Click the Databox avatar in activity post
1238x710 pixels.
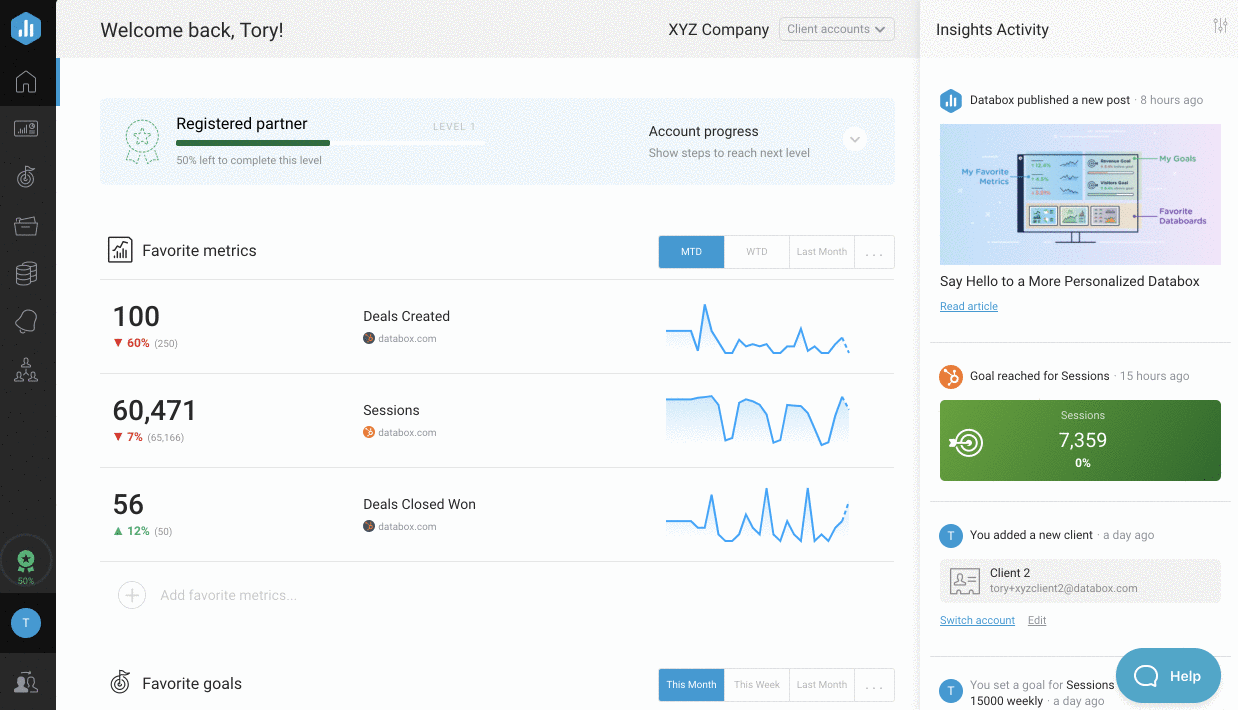950,100
